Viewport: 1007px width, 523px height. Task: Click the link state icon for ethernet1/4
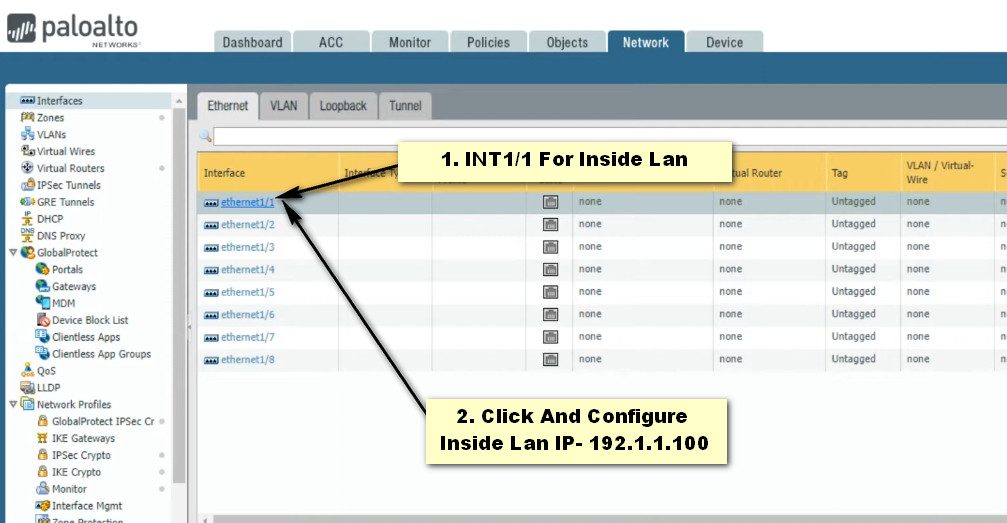(x=550, y=270)
